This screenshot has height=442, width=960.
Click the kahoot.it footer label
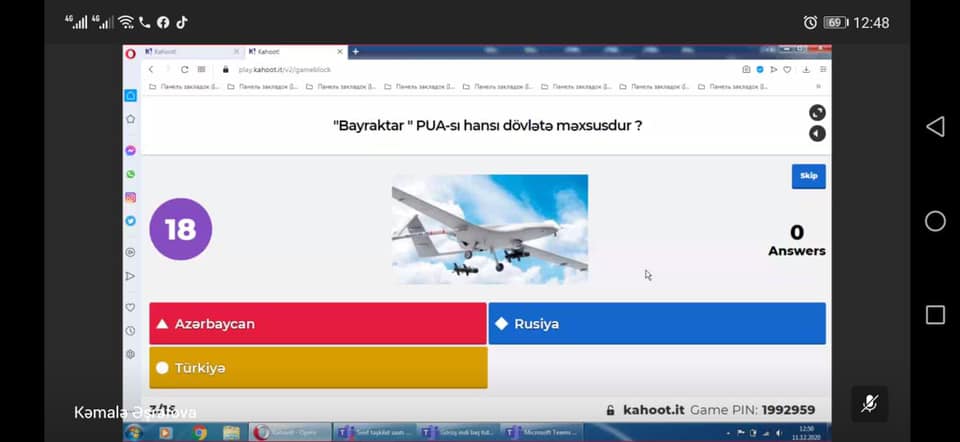click(x=654, y=410)
